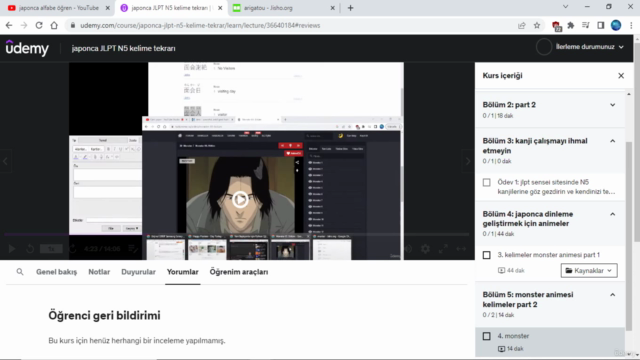Open Ödev 1 jlpt sensei assignment
Screen dimensions: 640x360
556,187
